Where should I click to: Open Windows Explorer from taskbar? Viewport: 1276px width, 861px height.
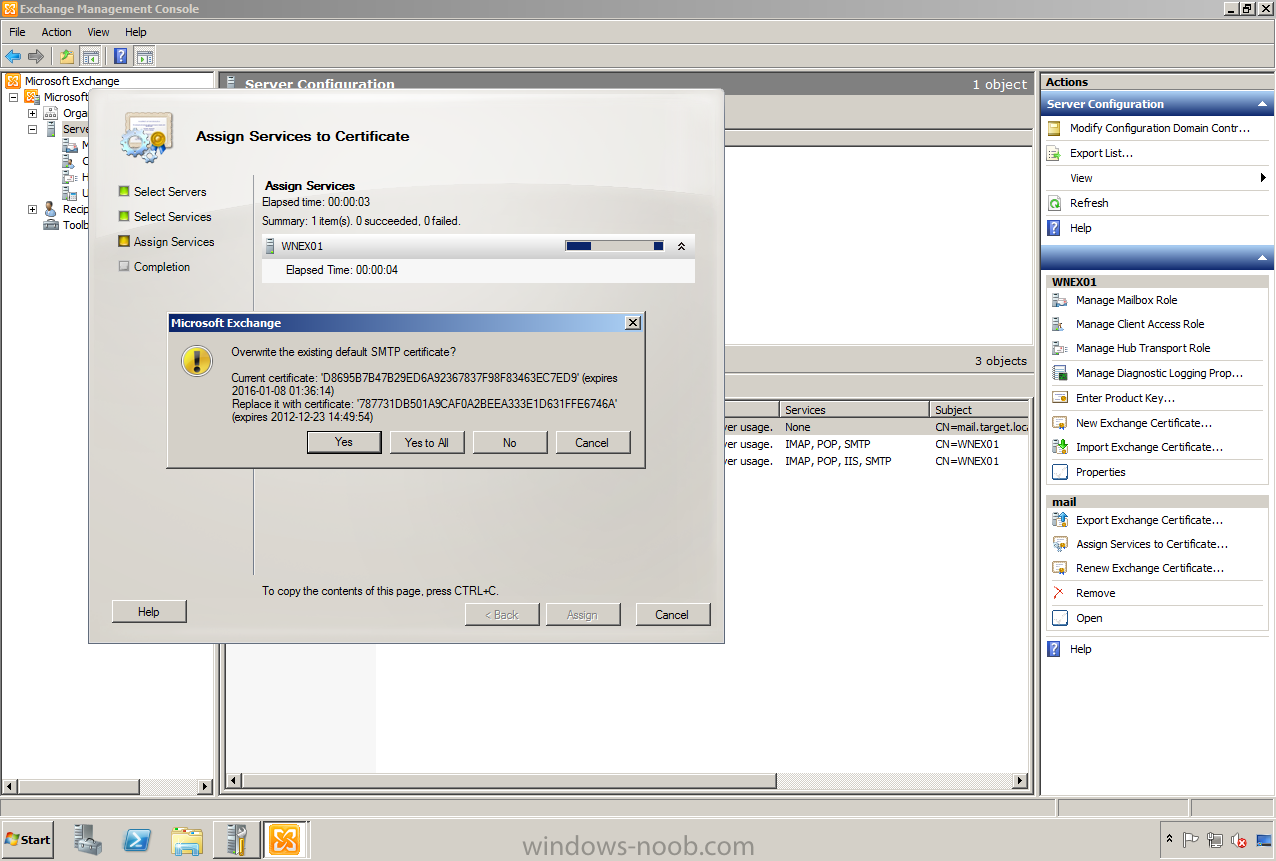coord(187,840)
